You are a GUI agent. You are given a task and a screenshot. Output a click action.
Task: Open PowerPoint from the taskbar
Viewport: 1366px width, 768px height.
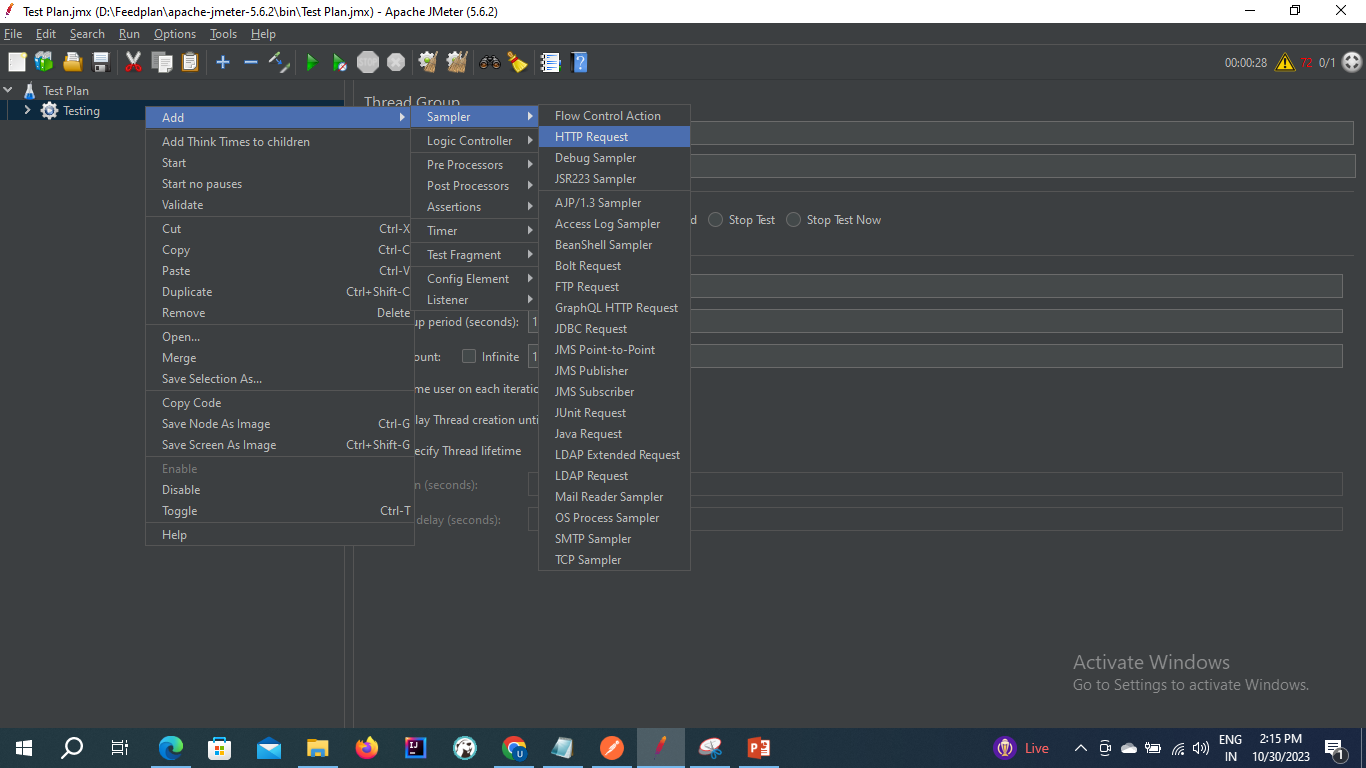click(758, 747)
